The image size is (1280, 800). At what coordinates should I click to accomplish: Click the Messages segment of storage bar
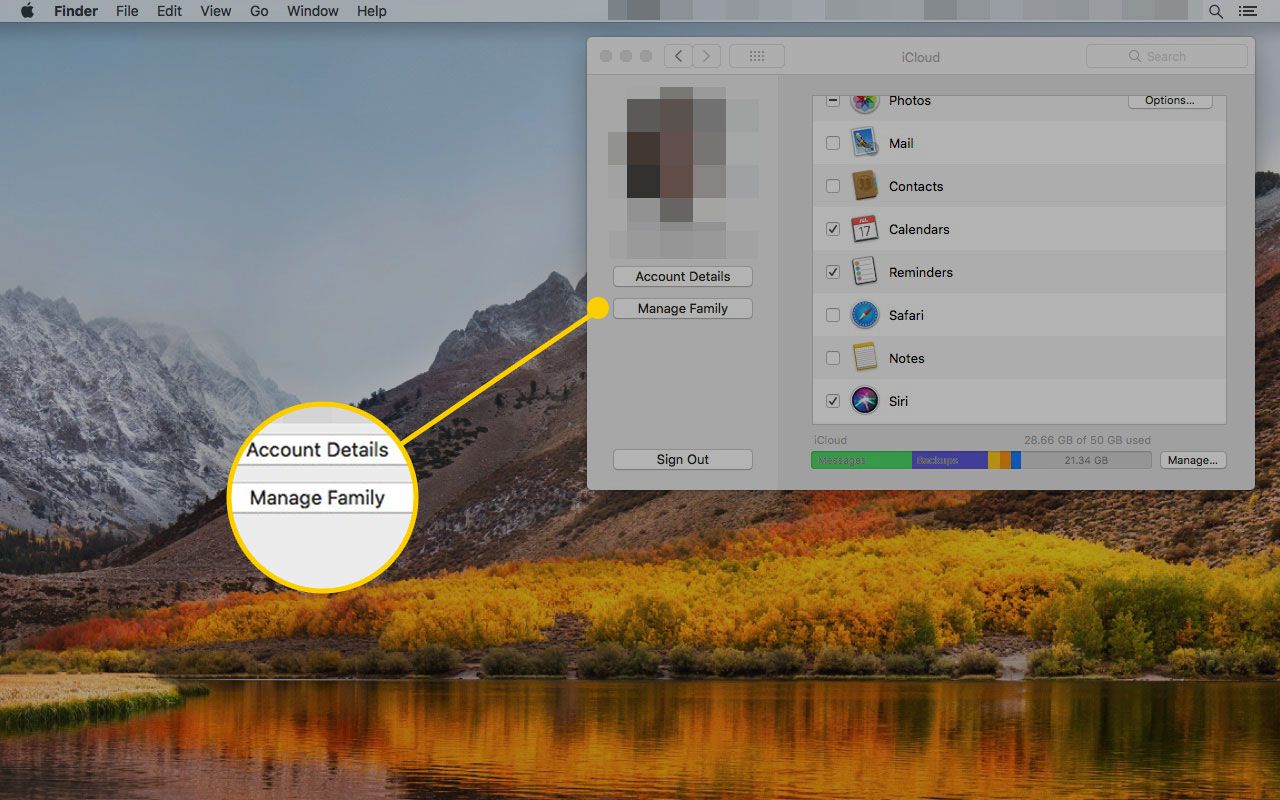coord(861,460)
